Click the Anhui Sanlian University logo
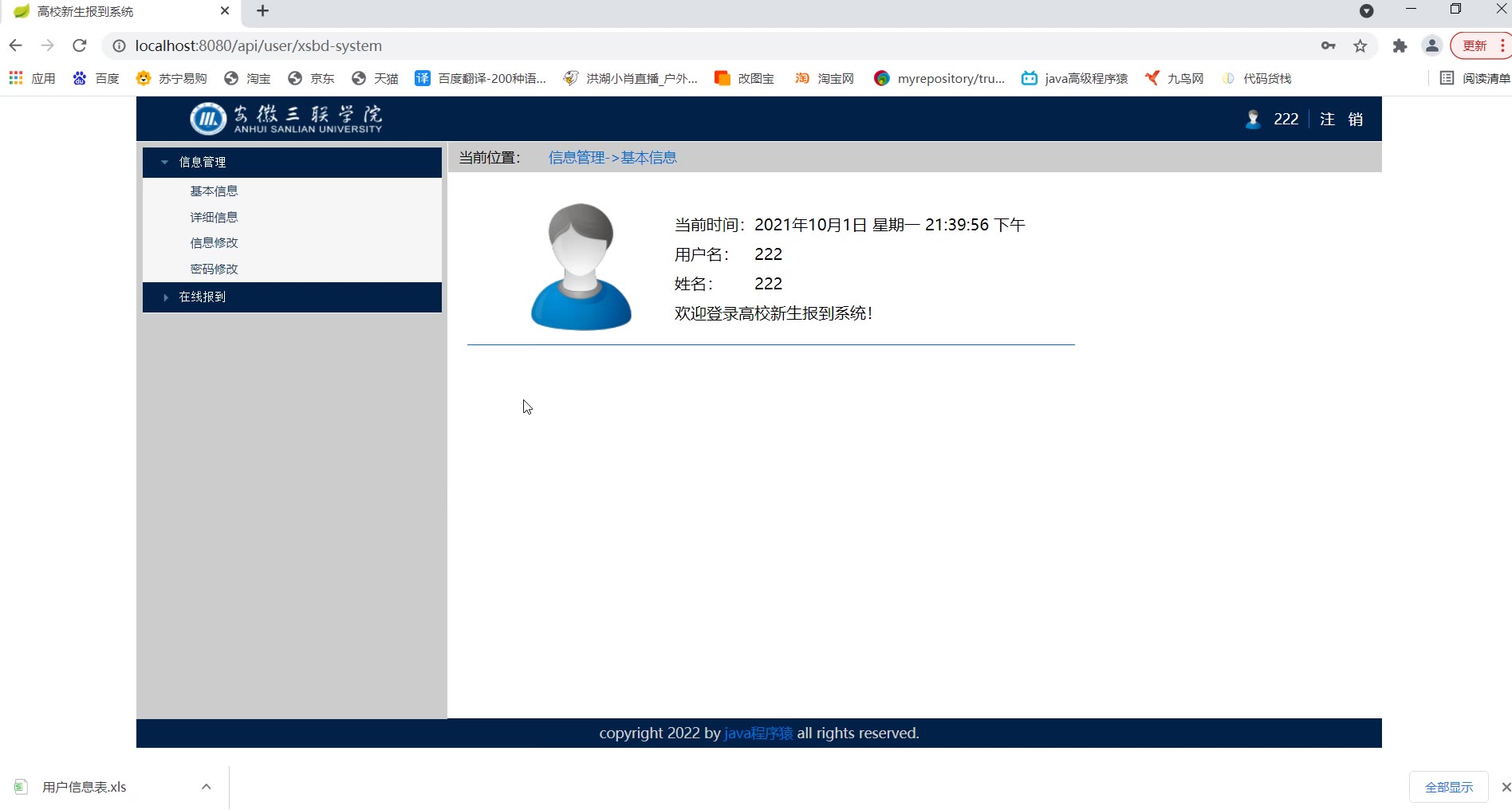 point(285,119)
